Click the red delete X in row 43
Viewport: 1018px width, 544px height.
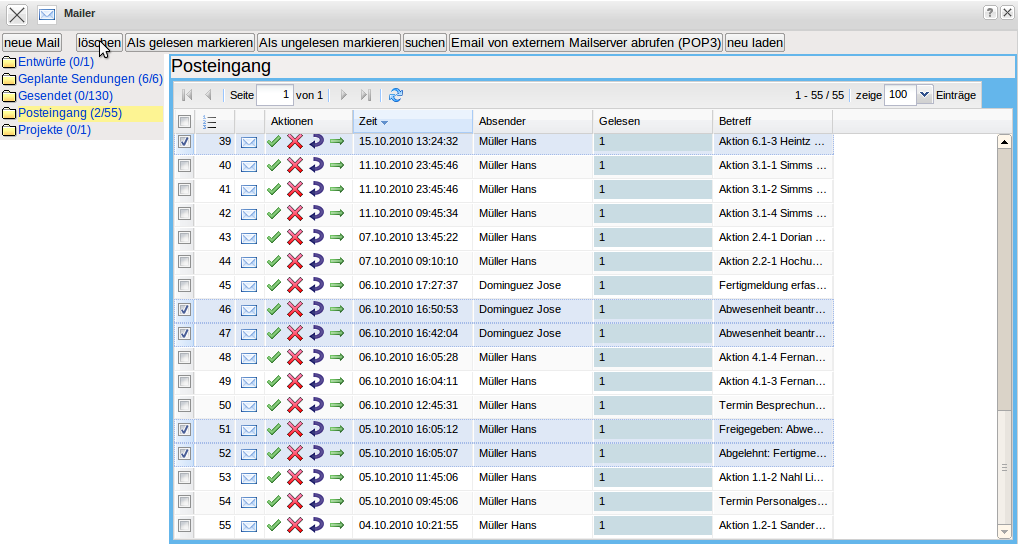pyautogui.click(x=295, y=237)
